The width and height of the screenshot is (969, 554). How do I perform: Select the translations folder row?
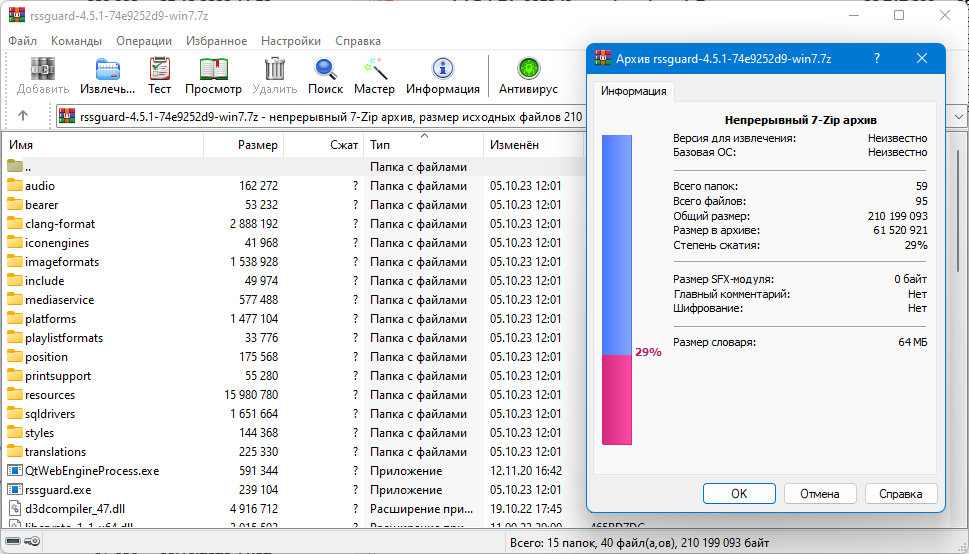point(293,451)
